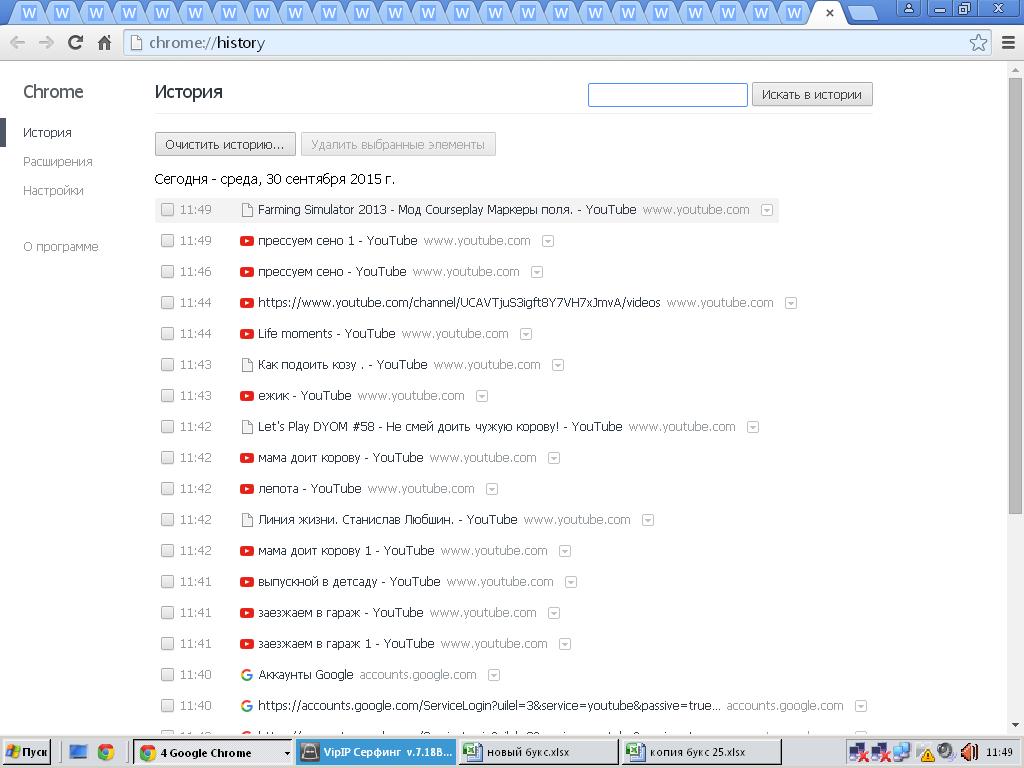Open 'заезжаем в гараж - YouTube' link
The image size is (1024, 768).
tap(340, 613)
